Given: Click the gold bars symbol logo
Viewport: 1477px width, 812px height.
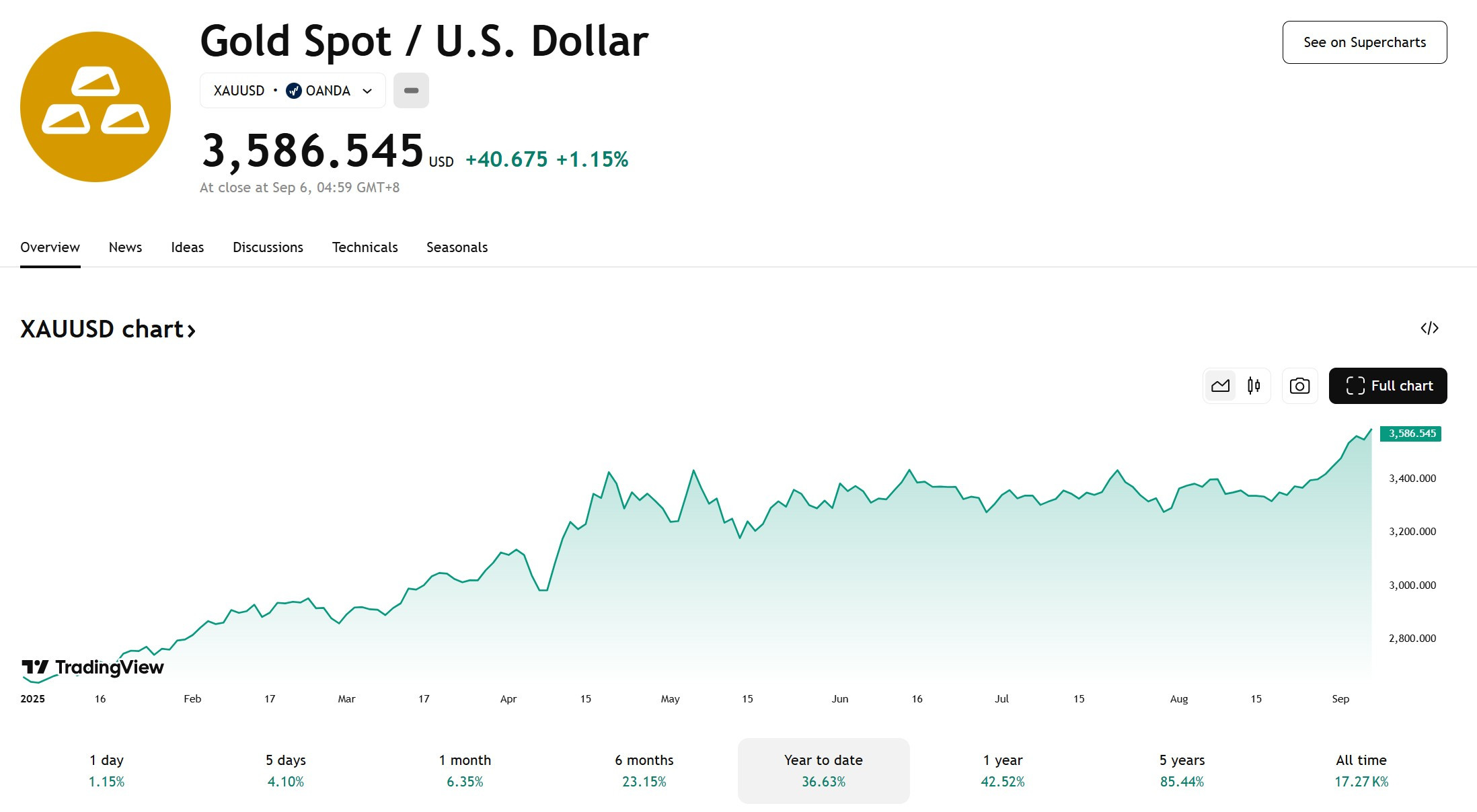Looking at the screenshot, I should [x=96, y=107].
